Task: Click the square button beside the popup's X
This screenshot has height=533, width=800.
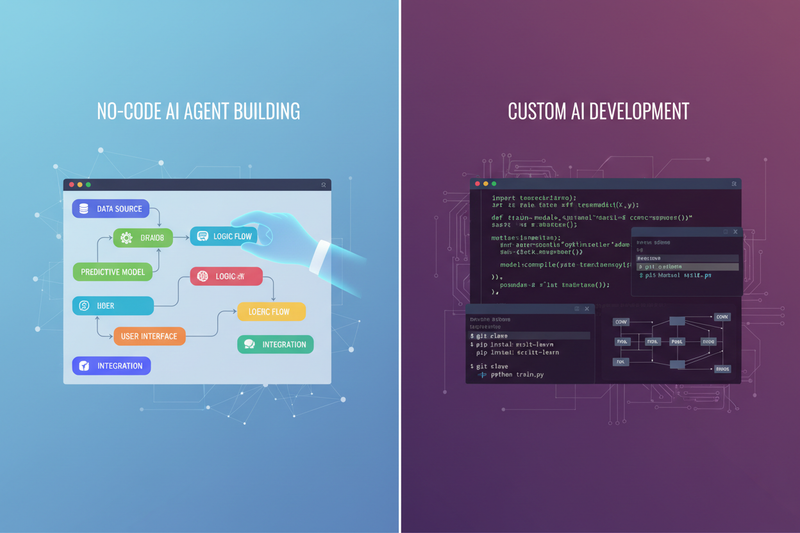Action: point(726,232)
